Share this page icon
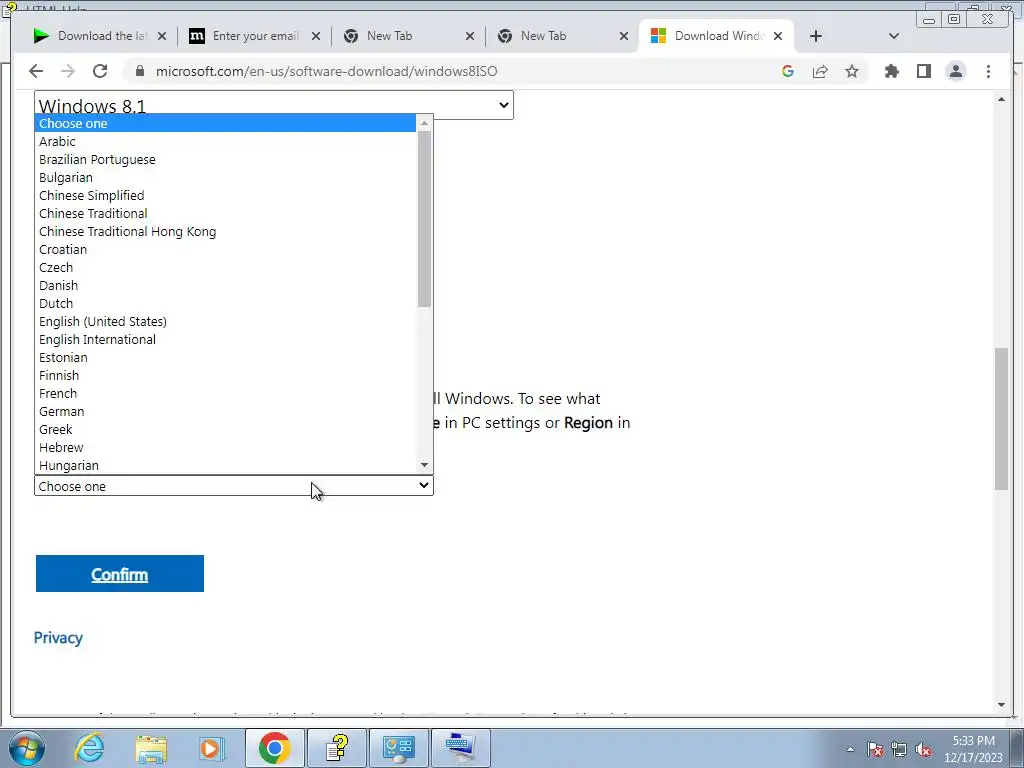The width and height of the screenshot is (1024, 768). [x=820, y=71]
